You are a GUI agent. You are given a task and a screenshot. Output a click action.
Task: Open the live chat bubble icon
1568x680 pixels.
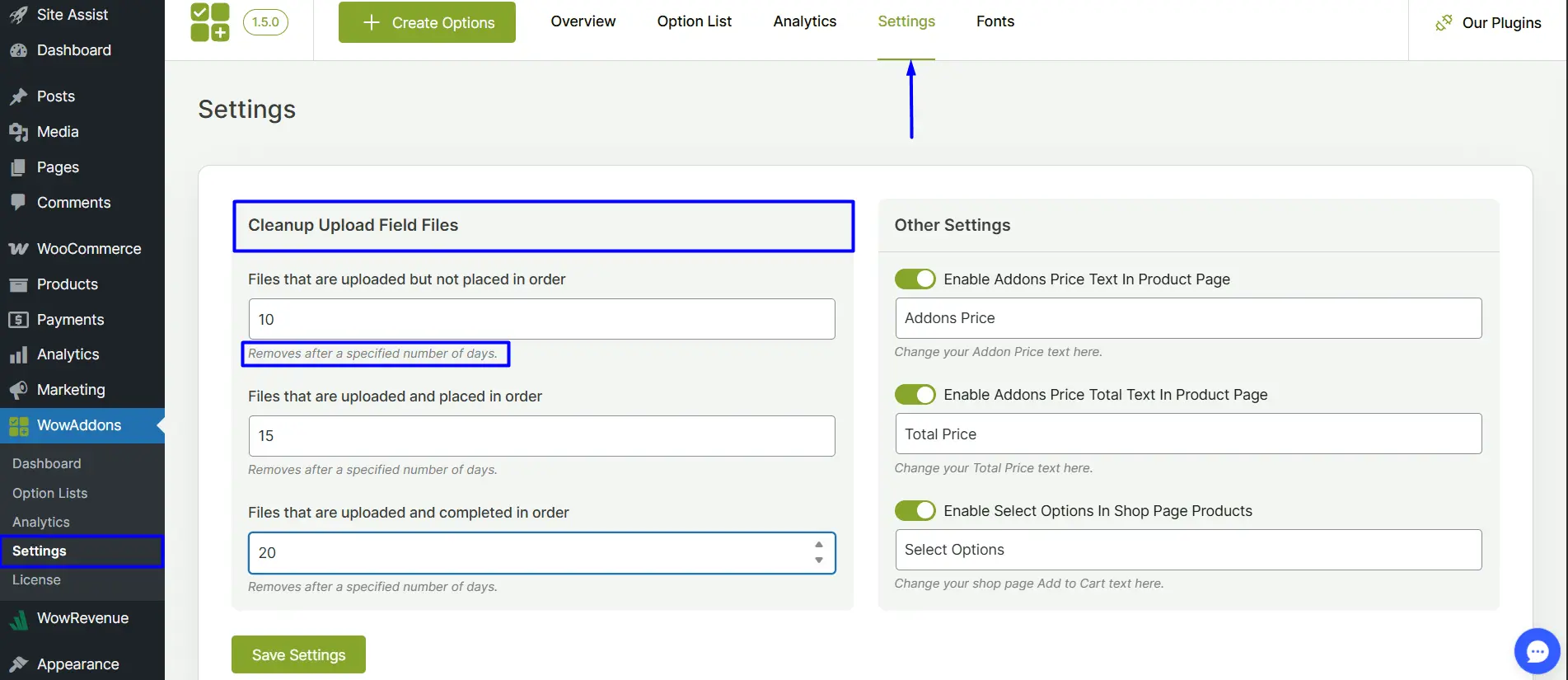(1537, 651)
